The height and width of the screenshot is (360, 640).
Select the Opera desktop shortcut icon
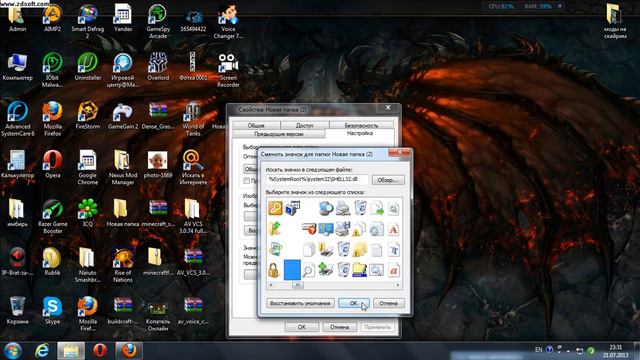click(x=53, y=164)
